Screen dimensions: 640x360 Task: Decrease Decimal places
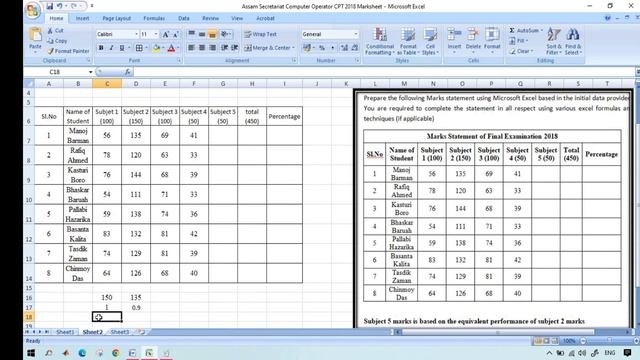(x=355, y=48)
